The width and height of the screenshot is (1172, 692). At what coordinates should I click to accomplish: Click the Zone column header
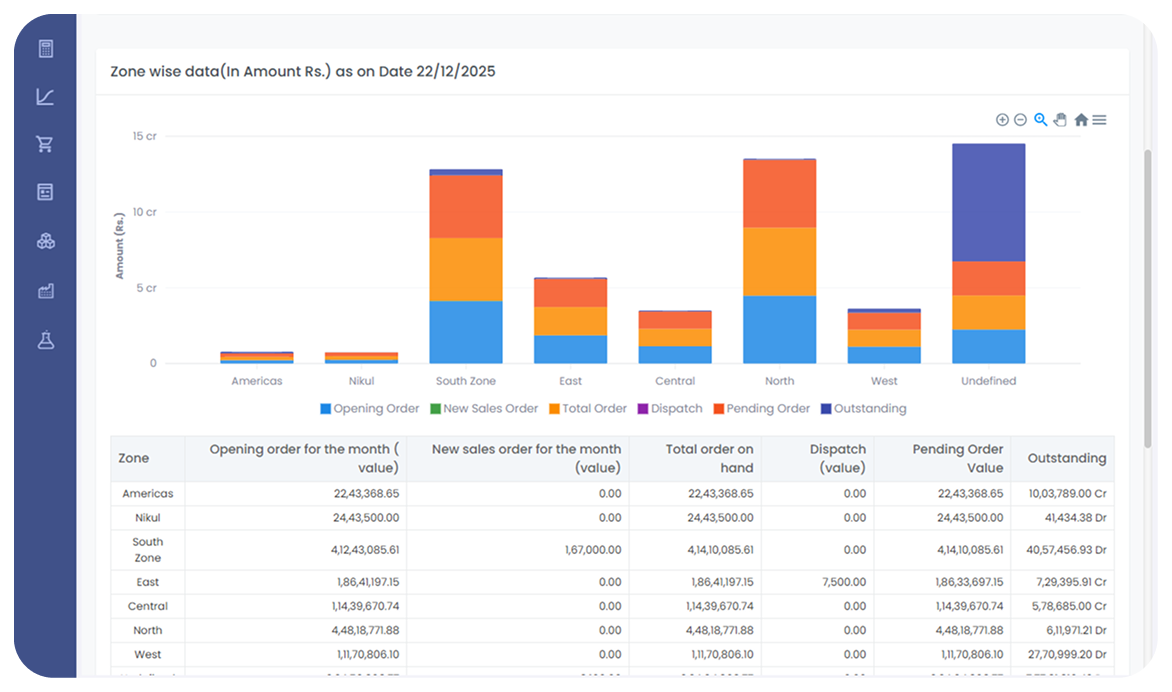point(134,459)
